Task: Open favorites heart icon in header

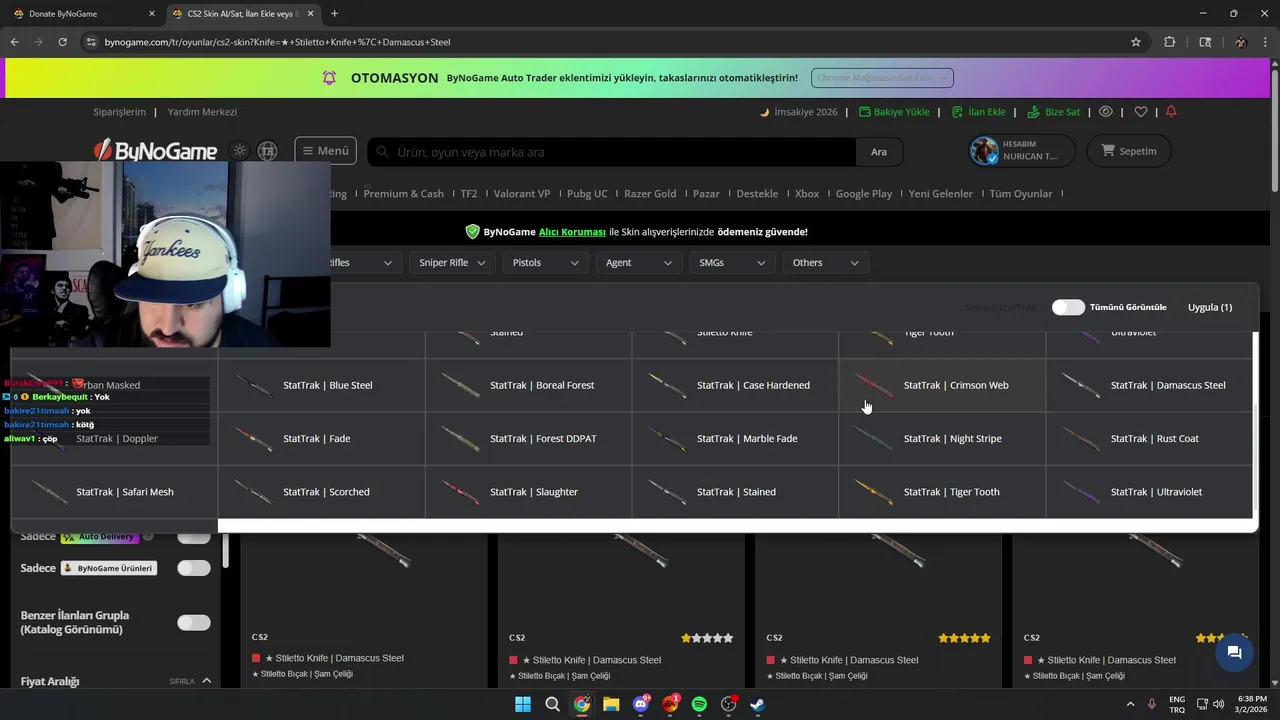Action: coord(1140,112)
